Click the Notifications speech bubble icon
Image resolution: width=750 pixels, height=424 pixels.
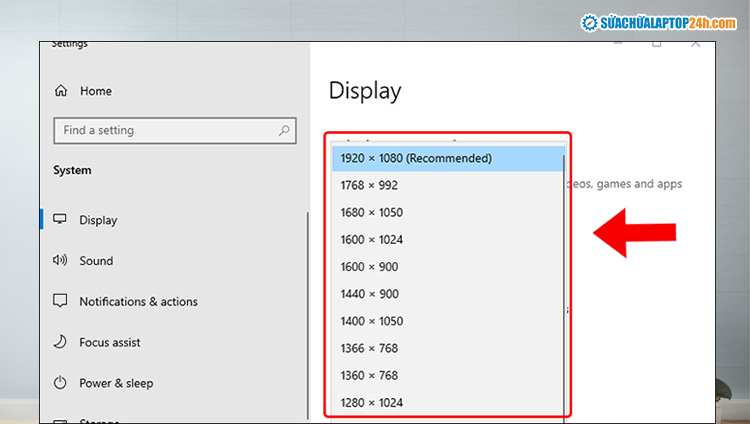tap(60, 301)
